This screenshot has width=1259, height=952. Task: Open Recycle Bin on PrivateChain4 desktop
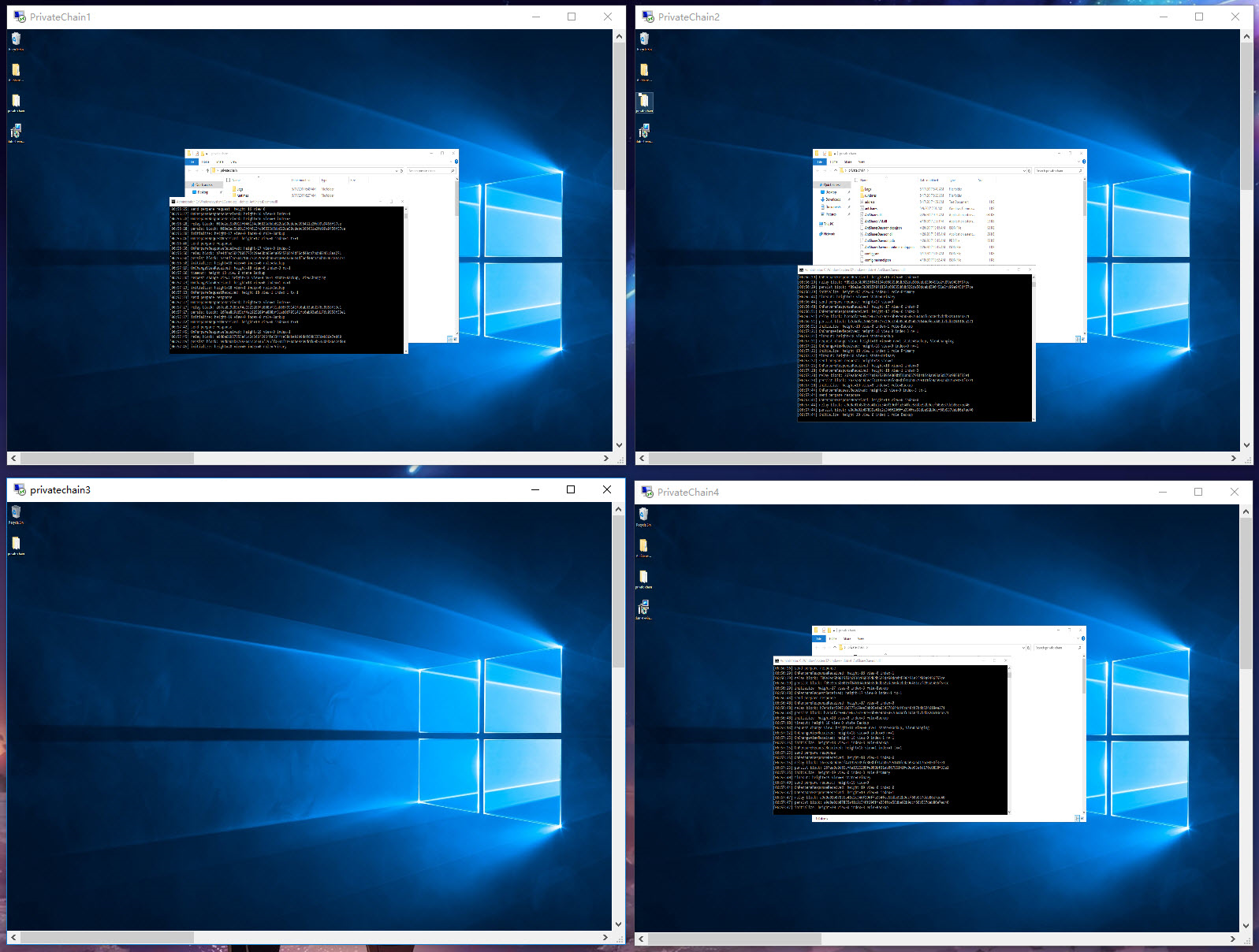[643, 516]
